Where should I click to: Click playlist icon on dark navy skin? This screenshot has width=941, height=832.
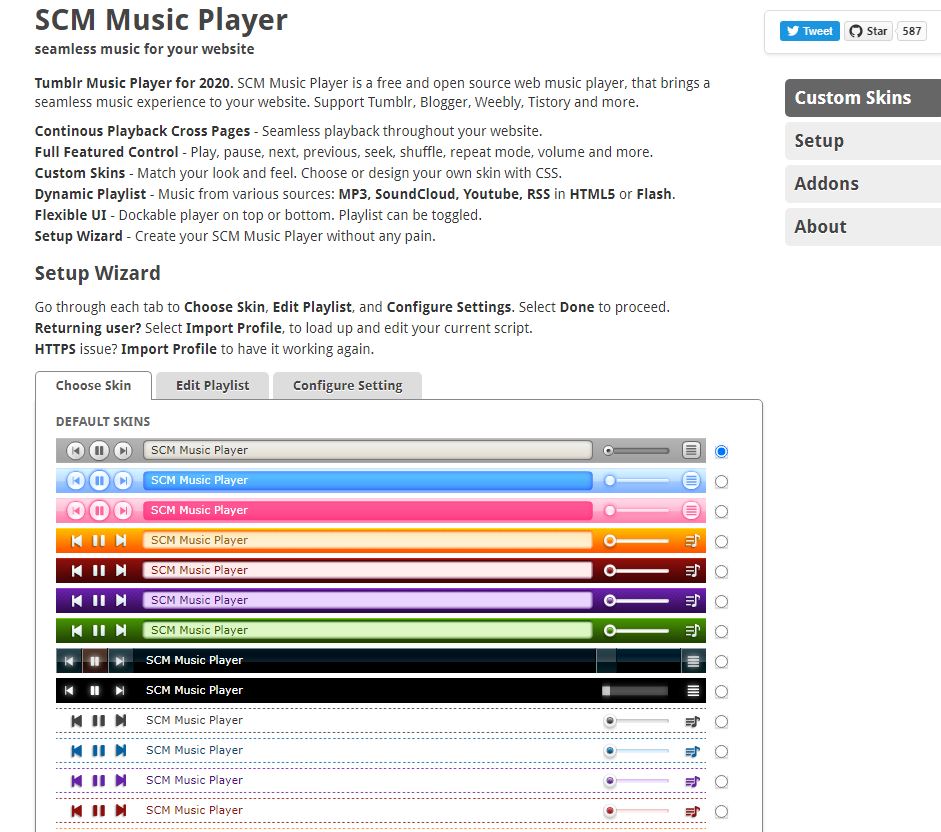693,661
